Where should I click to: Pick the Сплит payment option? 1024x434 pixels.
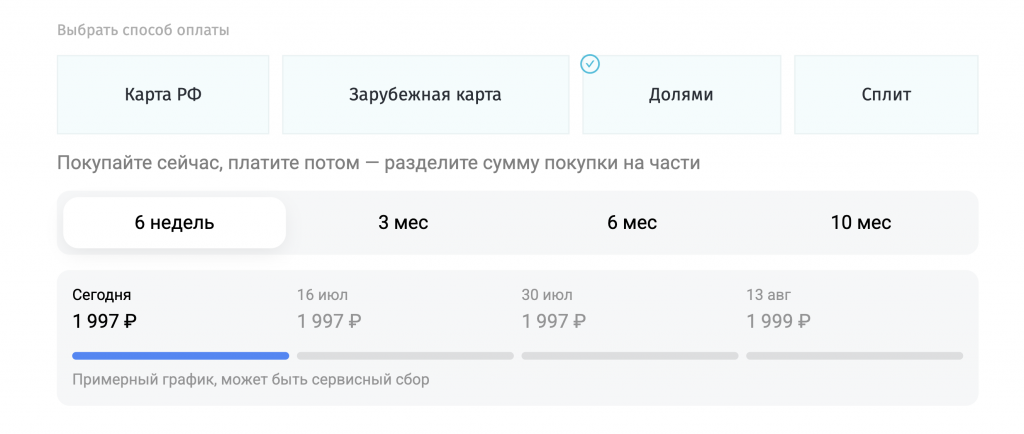pyautogui.click(x=886, y=95)
